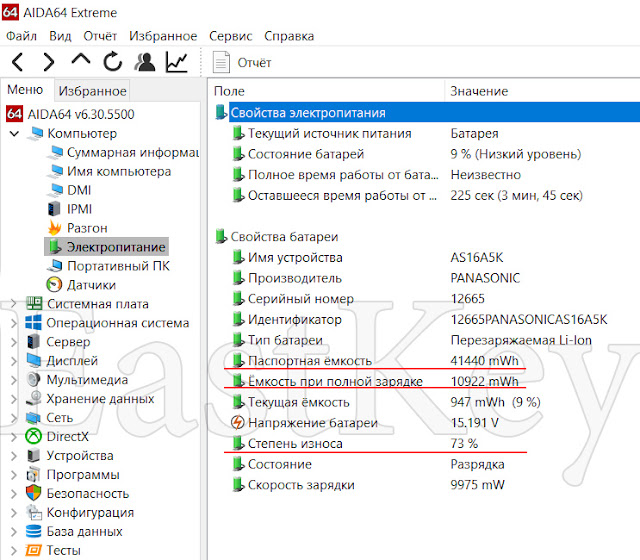640x560 pixels.
Task: Switch to the Избранное sidebar tab
Action: 92,91
